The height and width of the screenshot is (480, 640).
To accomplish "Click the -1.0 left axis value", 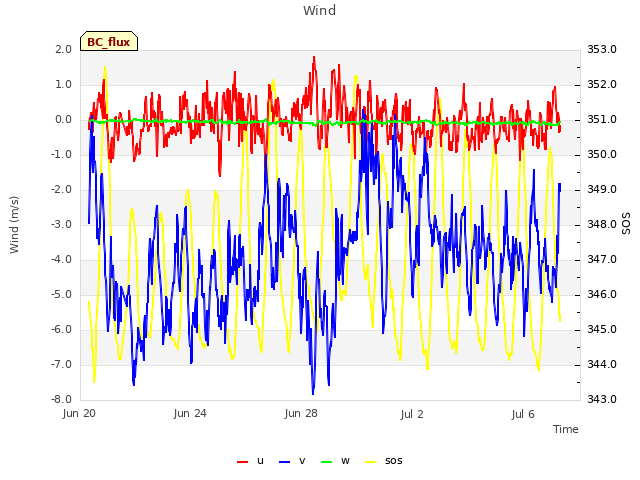I will [x=61, y=155].
